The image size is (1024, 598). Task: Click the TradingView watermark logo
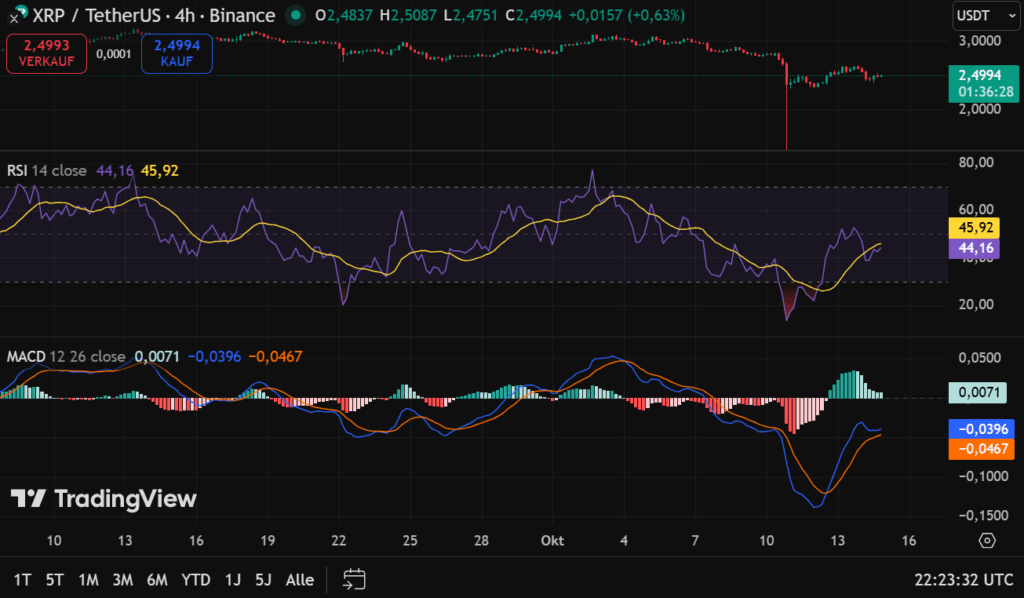103,498
